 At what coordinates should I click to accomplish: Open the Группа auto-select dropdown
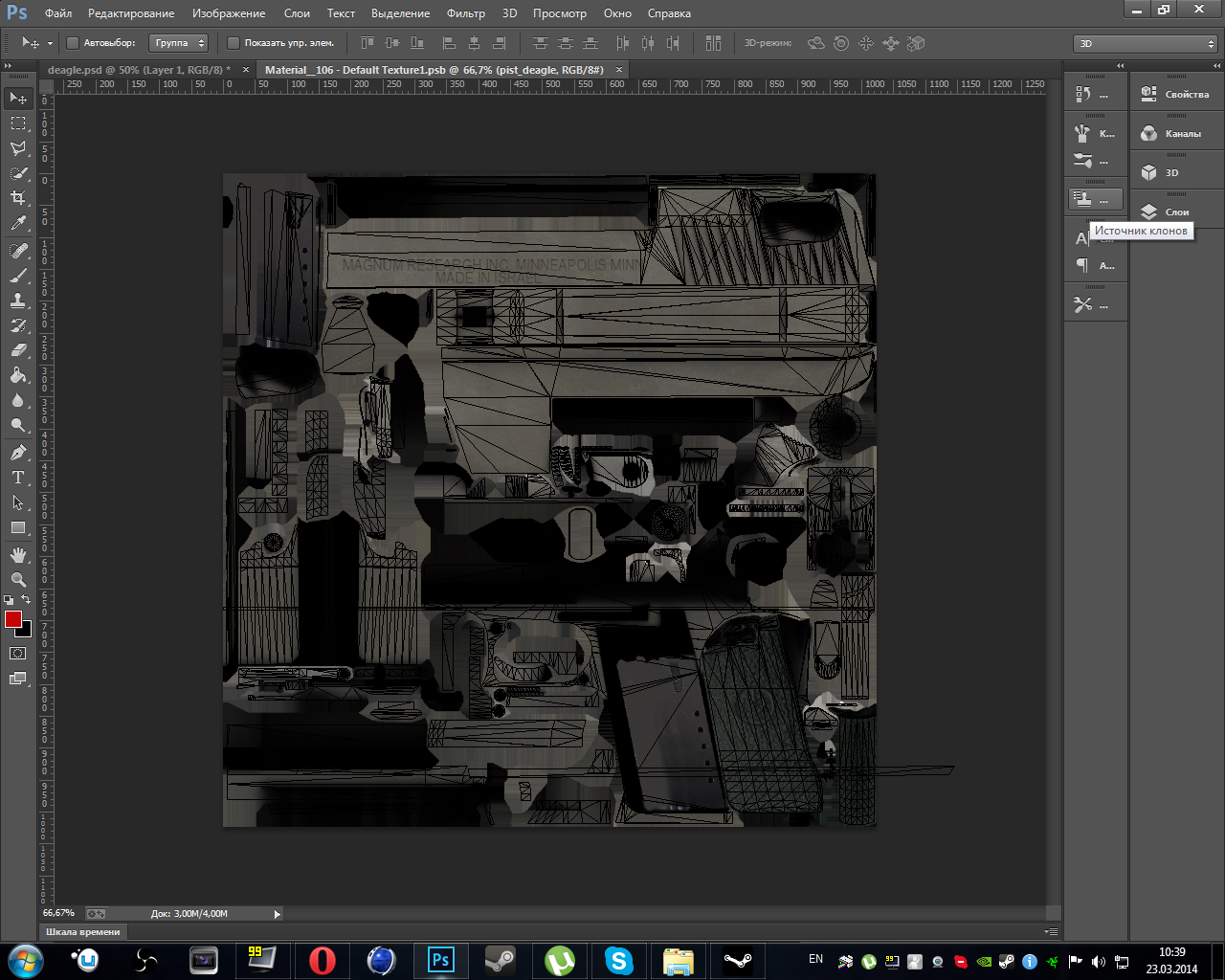tap(179, 43)
